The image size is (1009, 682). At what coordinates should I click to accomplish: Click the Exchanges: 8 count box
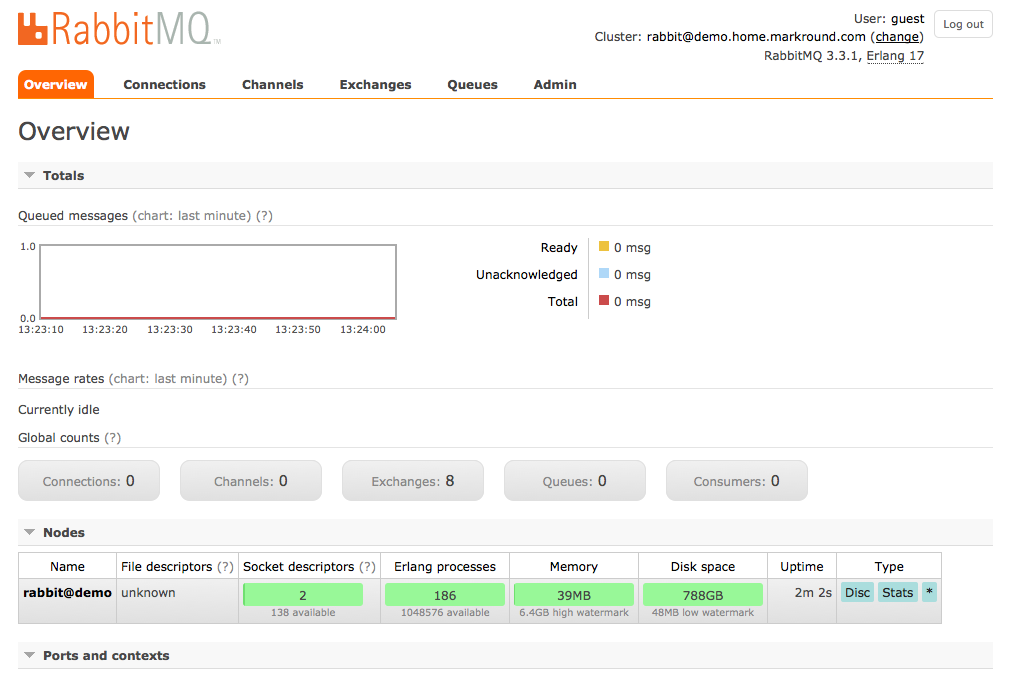point(413,481)
